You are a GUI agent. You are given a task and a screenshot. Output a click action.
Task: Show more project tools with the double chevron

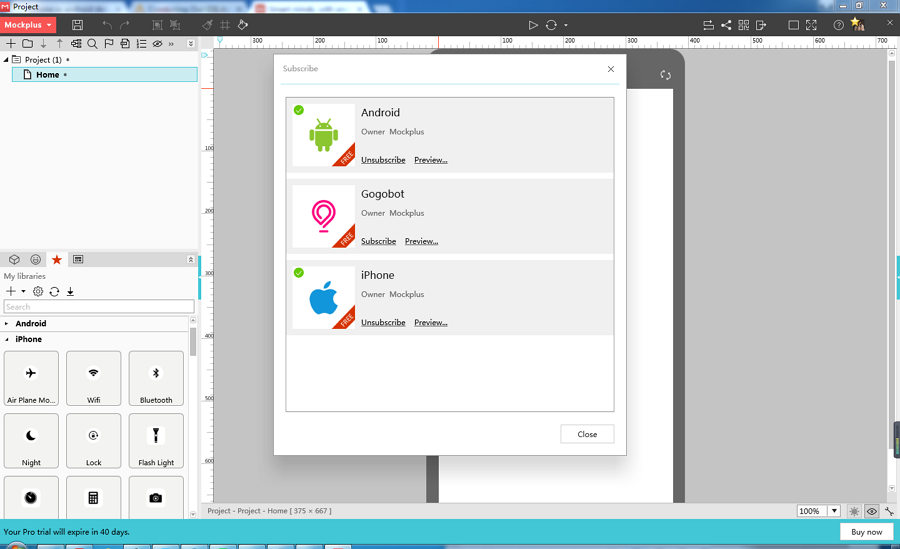(171, 44)
